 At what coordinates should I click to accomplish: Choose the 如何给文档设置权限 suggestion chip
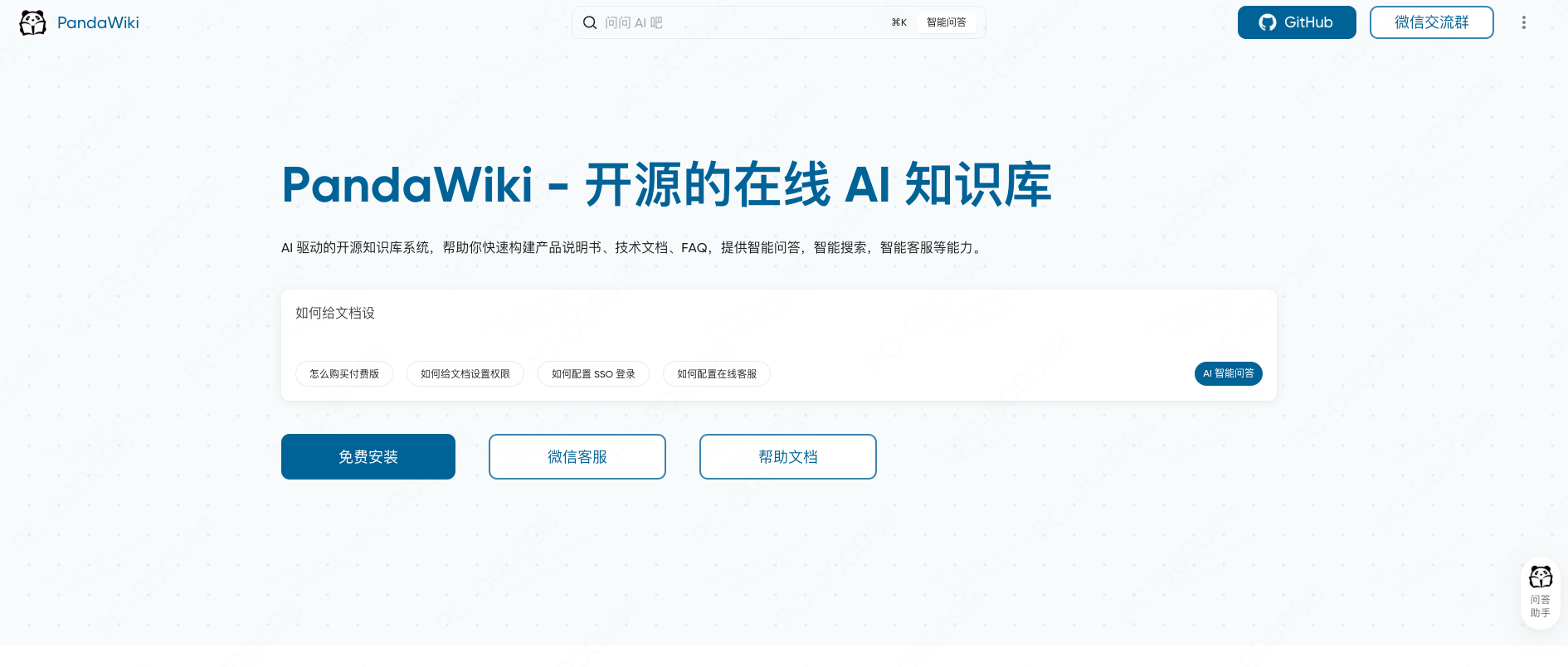tap(465, 374)
